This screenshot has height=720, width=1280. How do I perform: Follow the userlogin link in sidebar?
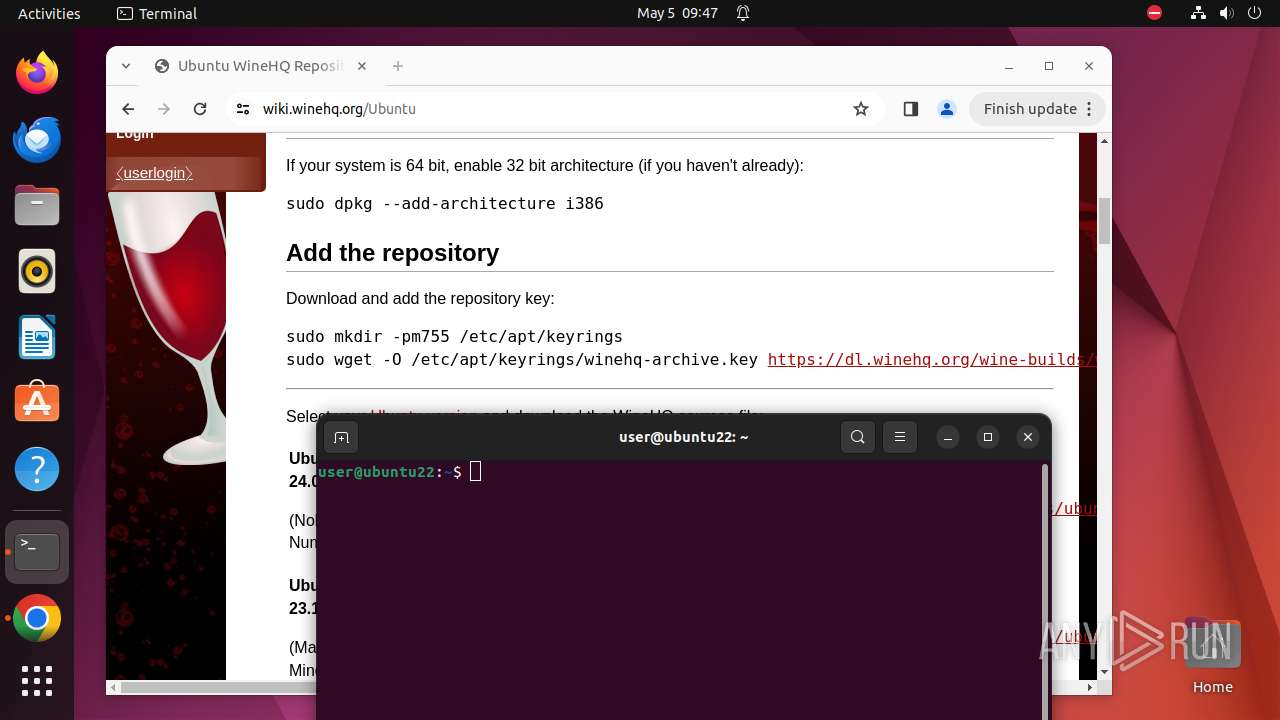[x=154, y=173]
